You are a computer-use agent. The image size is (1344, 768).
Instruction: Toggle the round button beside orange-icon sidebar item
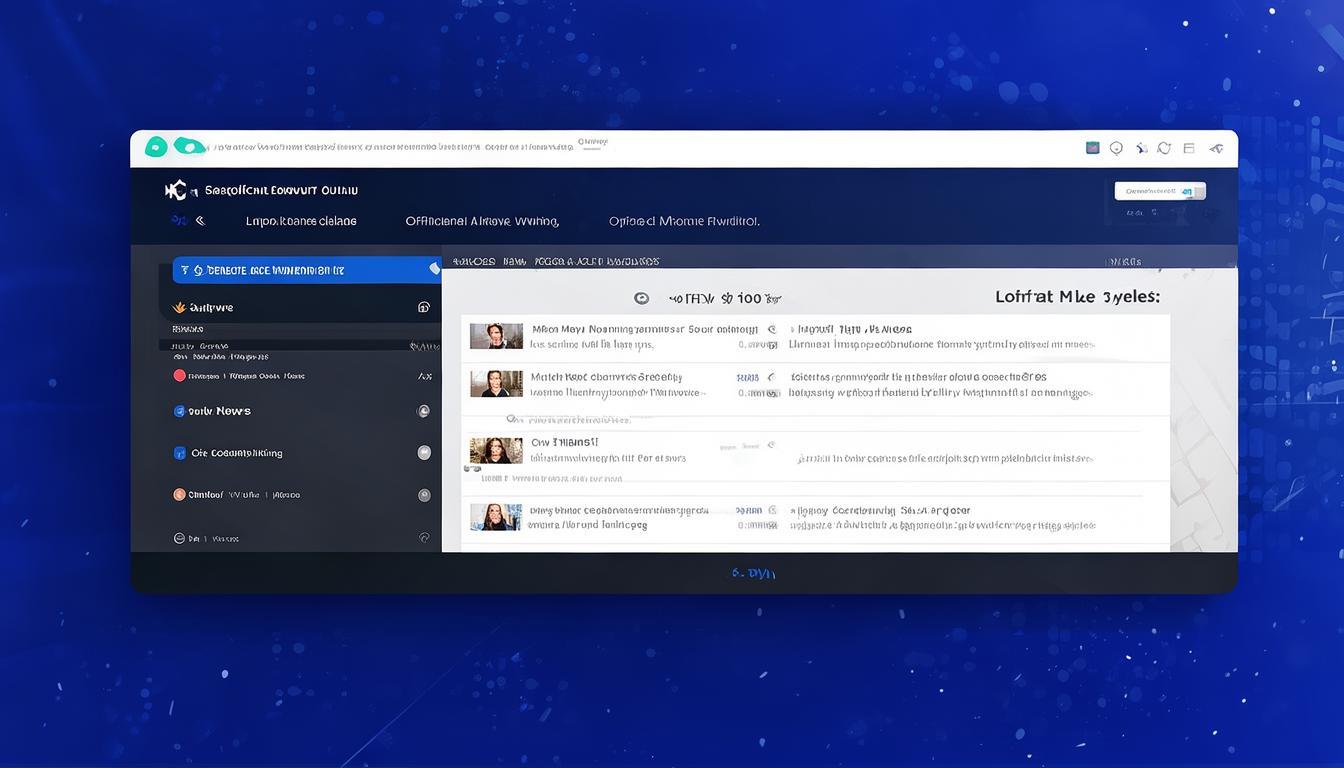[424, 495]
